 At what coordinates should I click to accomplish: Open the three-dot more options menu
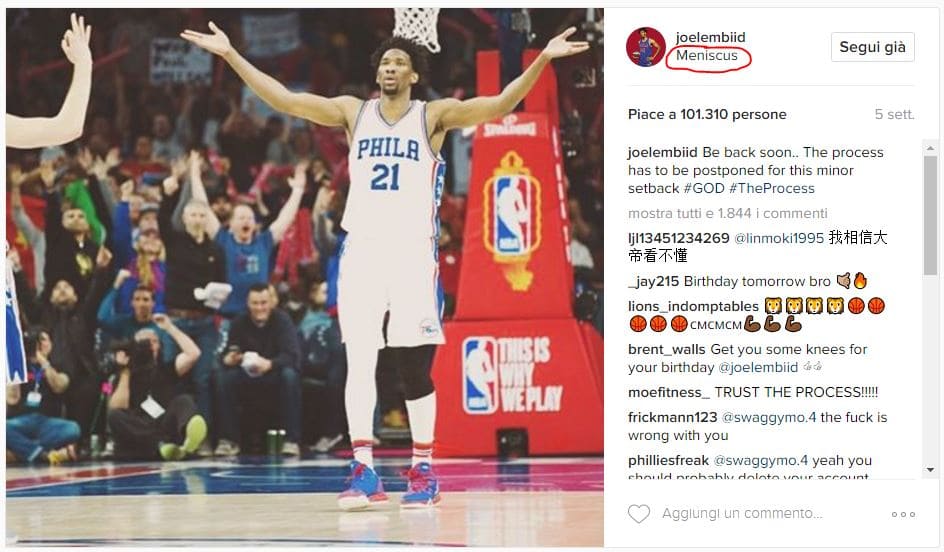903,514
